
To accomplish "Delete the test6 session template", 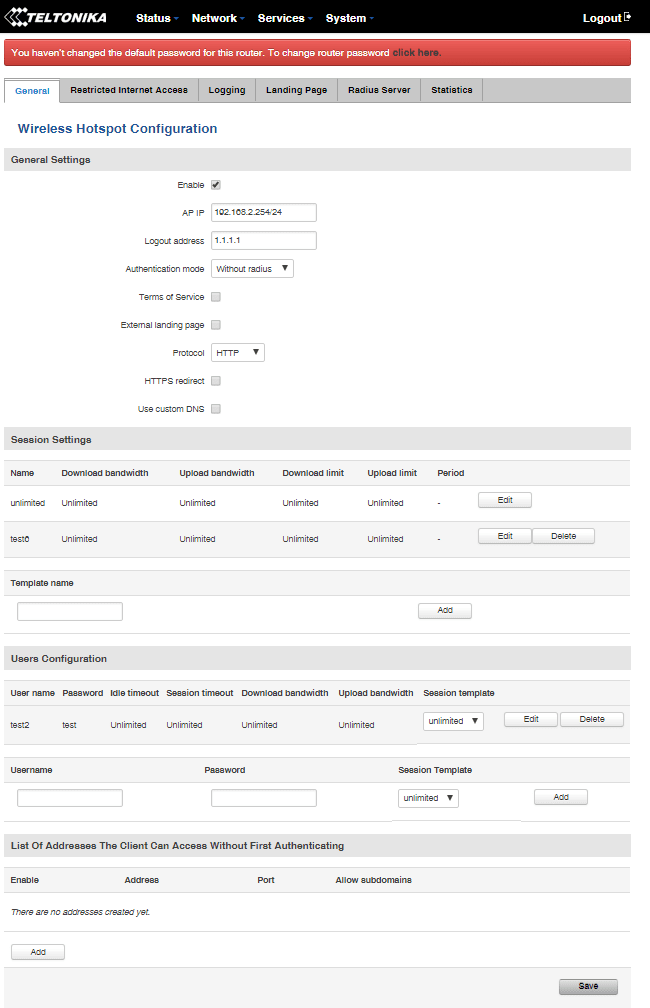I will coord(563,536).
